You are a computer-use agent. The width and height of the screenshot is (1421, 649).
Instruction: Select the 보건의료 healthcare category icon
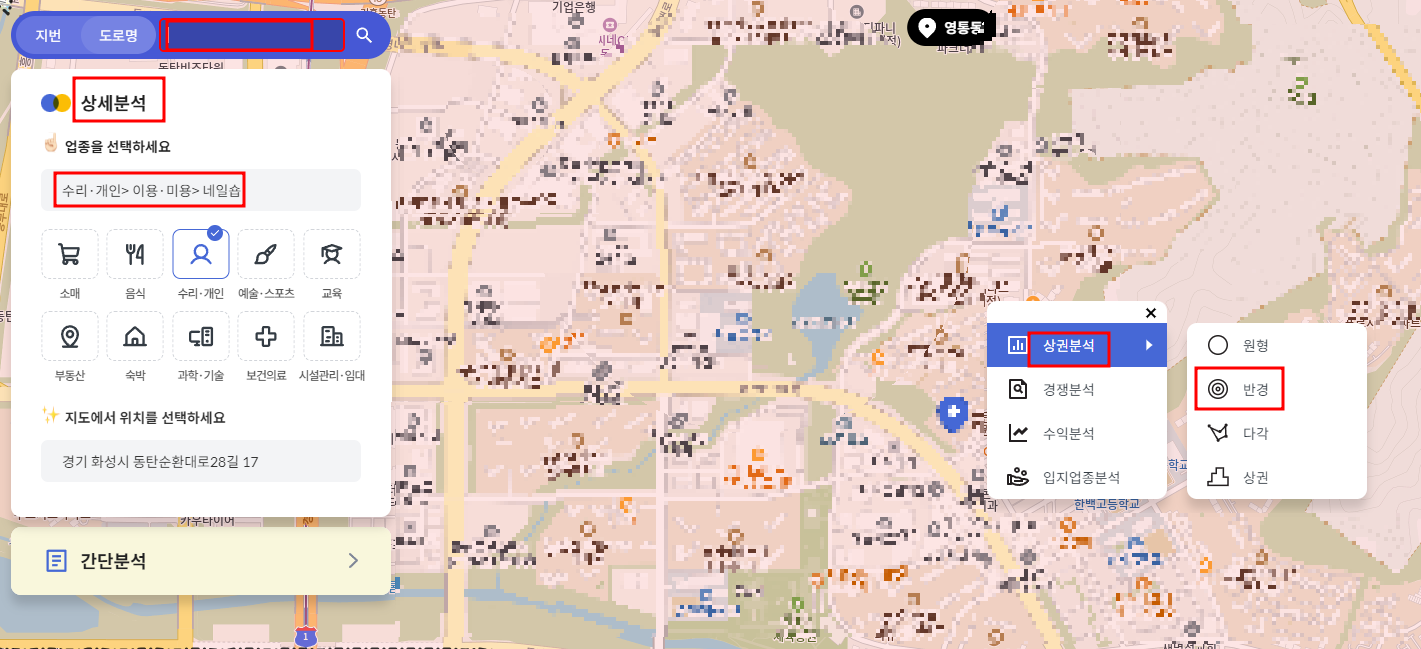[x=266, y=336]
